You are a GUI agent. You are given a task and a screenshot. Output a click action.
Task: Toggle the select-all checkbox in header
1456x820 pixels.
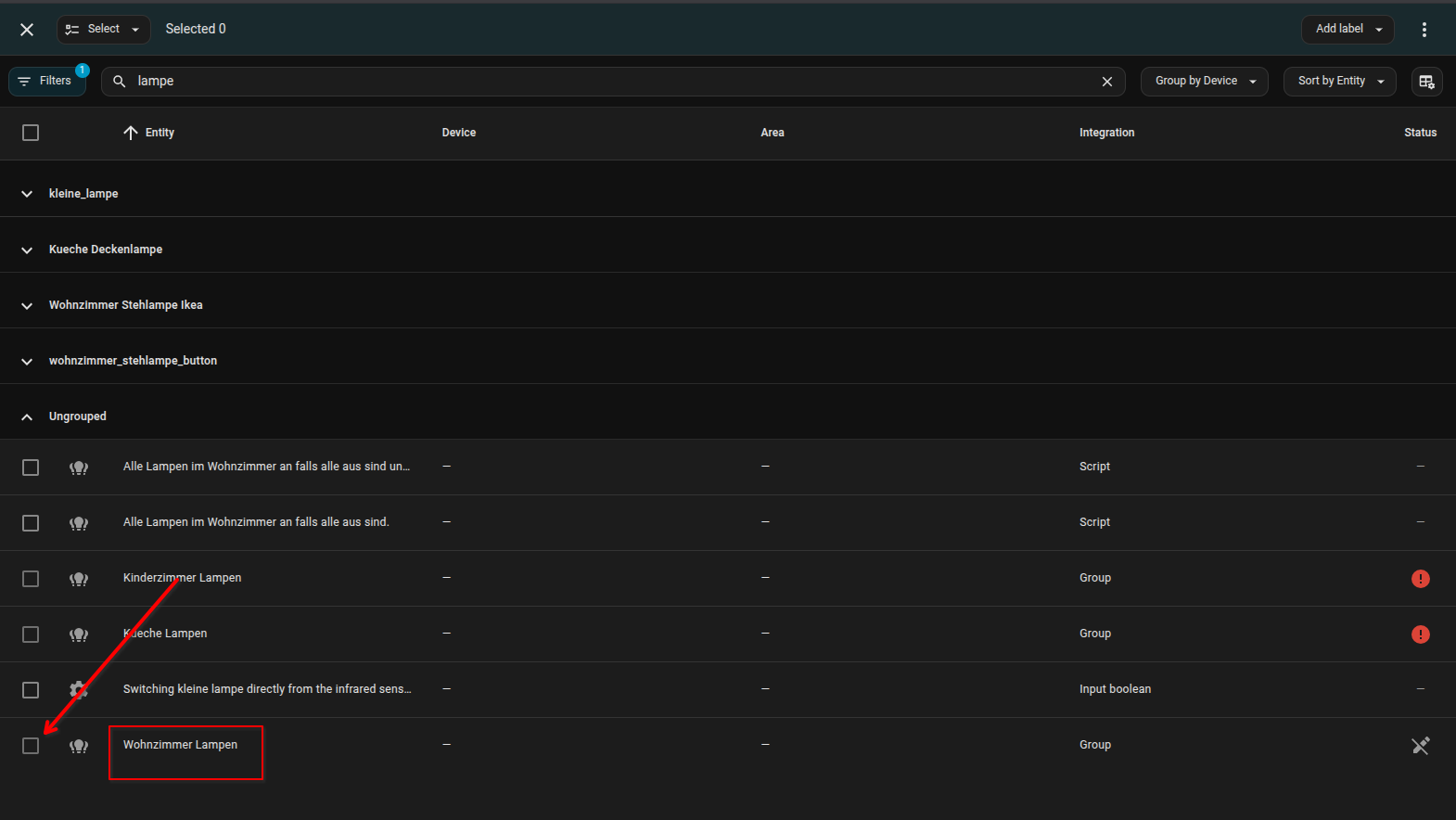[x=31, y=133]
